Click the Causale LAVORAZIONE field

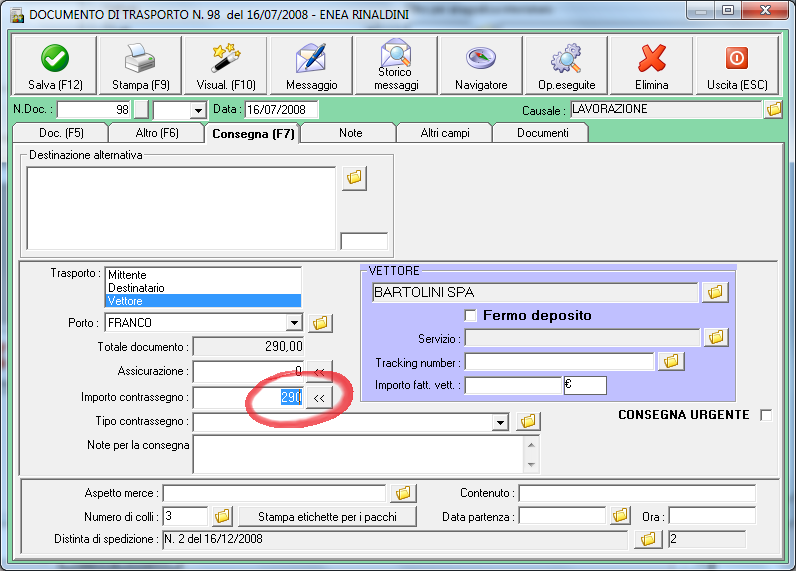pos(666,109)
